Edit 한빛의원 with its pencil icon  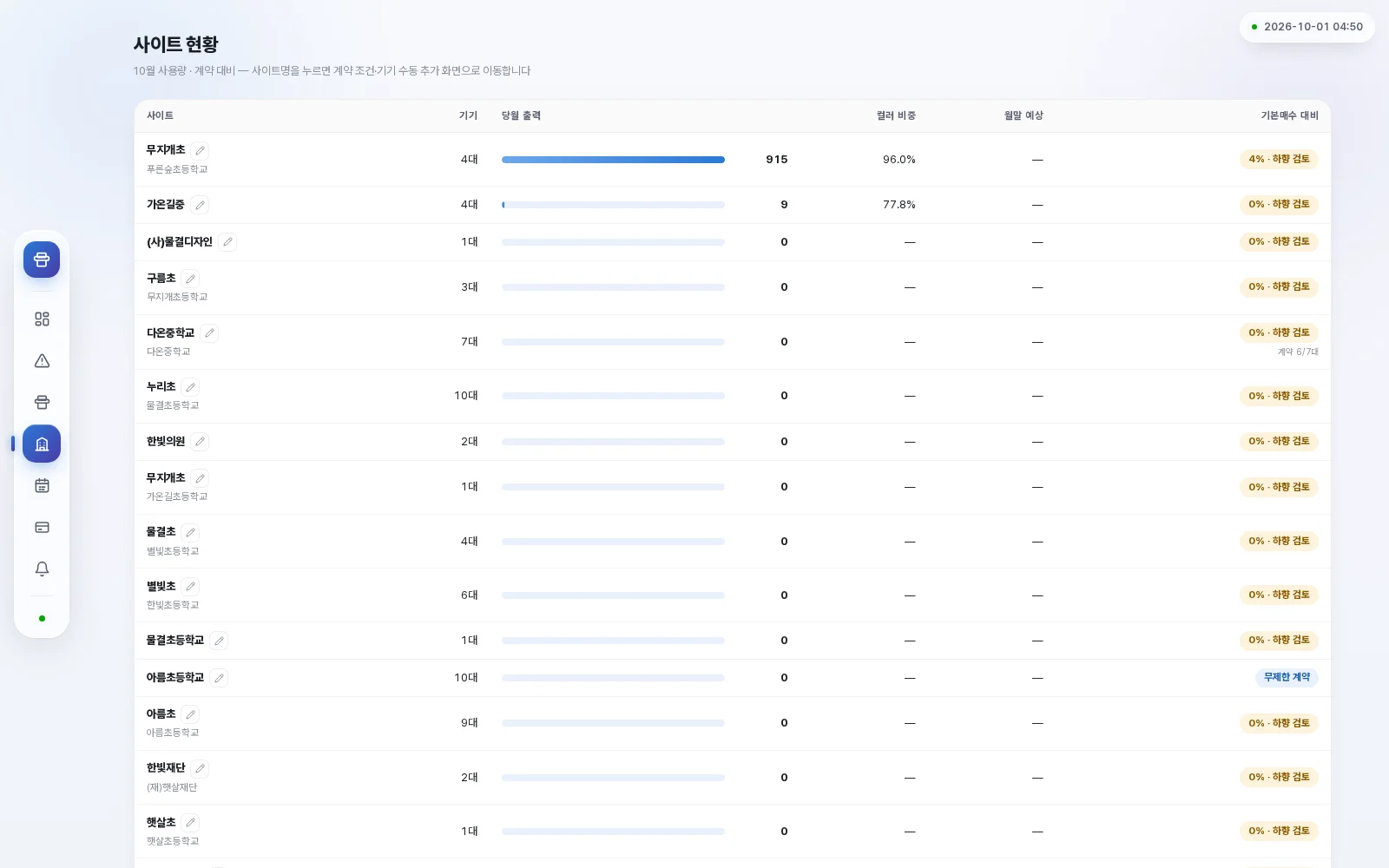(x=201, y=442)
